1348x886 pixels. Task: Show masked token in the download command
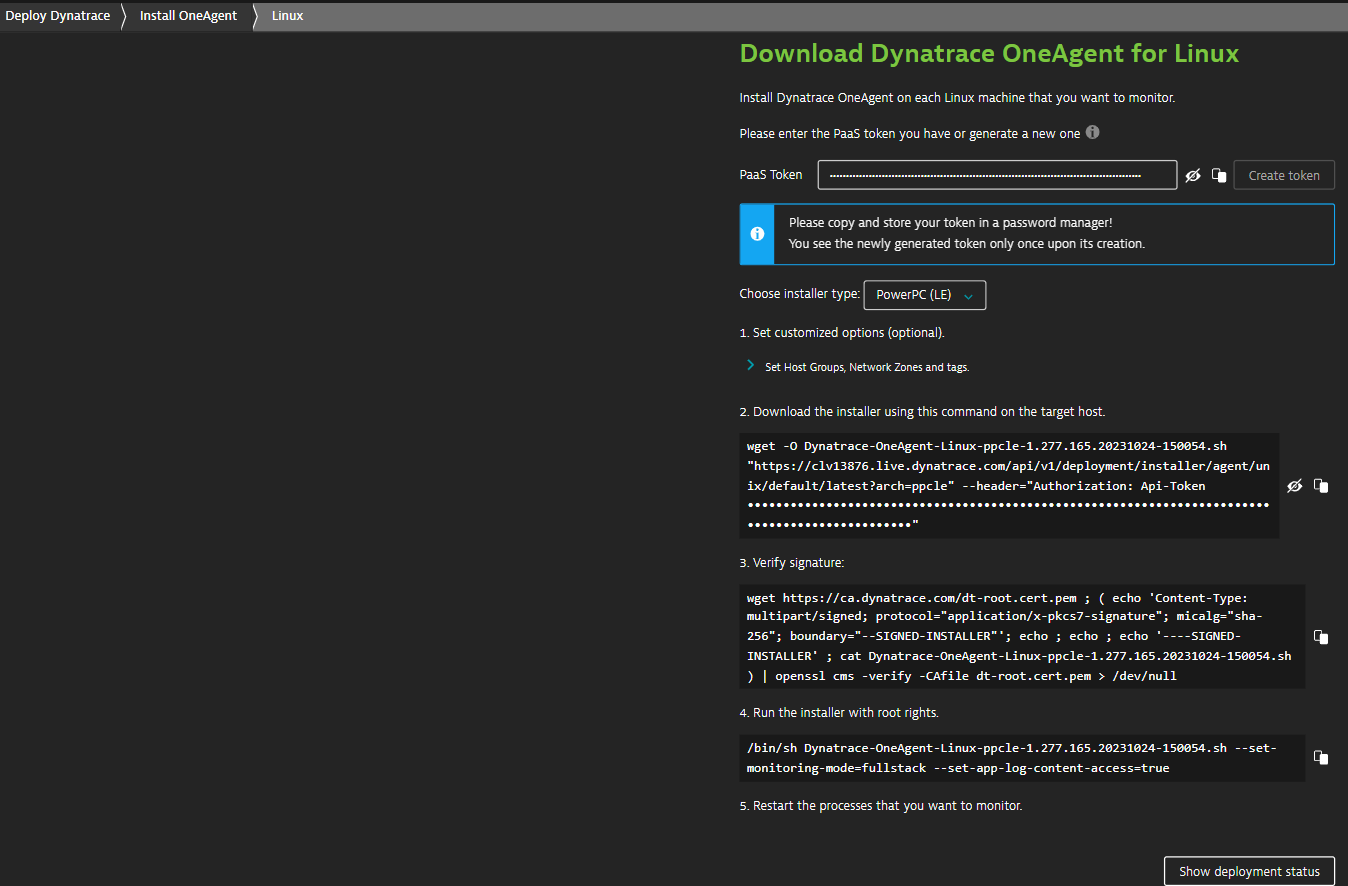(x=1294, y=485)
